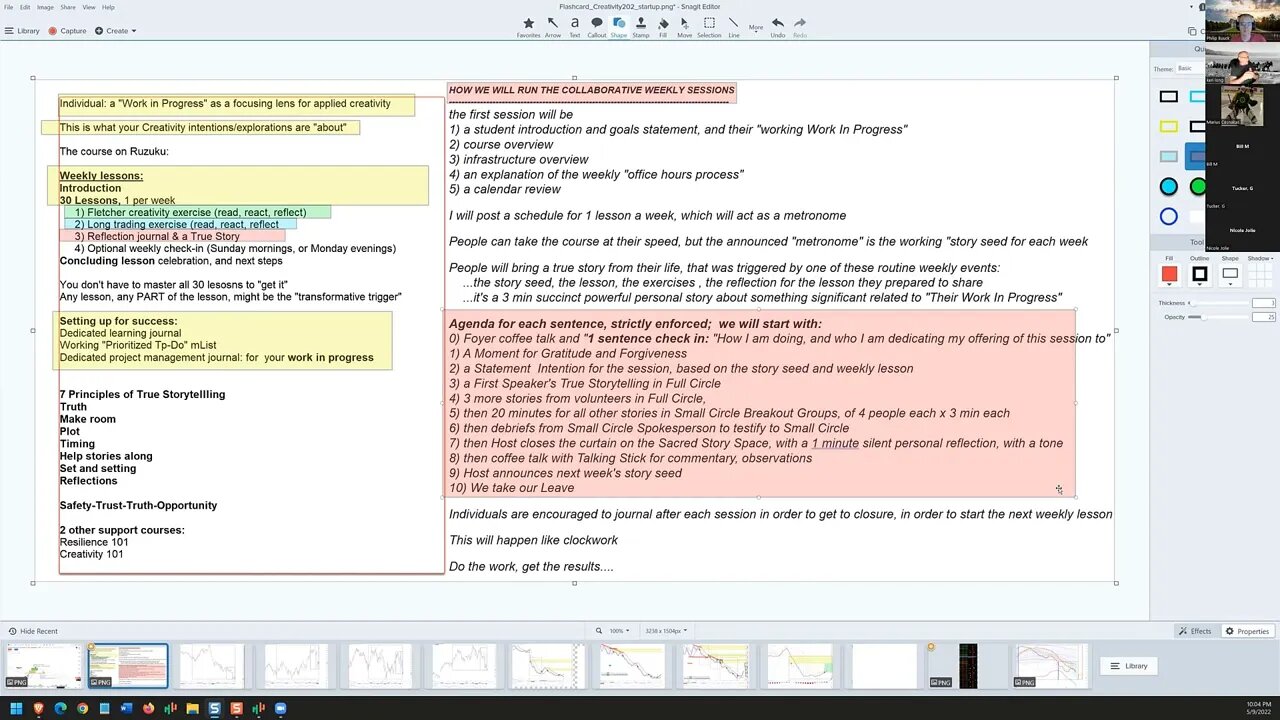Viewport: 1280px width, 720px height.
Task: Click the Undo arrow
Action: [x=777, y=27]
